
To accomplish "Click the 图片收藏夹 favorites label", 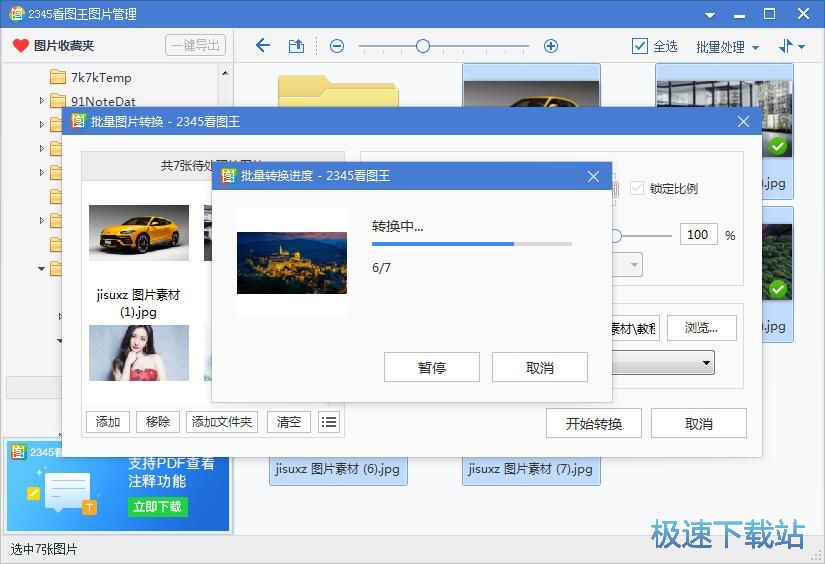I will coord(64,46).
